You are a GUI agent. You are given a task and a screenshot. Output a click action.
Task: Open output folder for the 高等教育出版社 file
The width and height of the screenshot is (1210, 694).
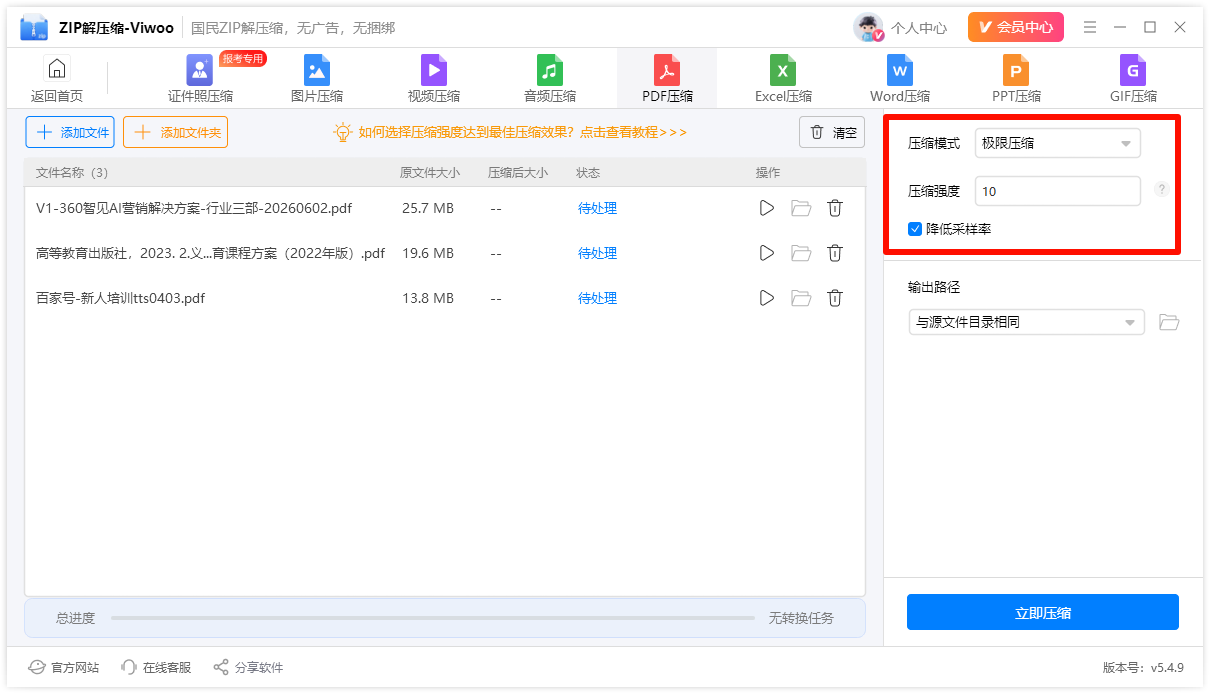[801, 253]
